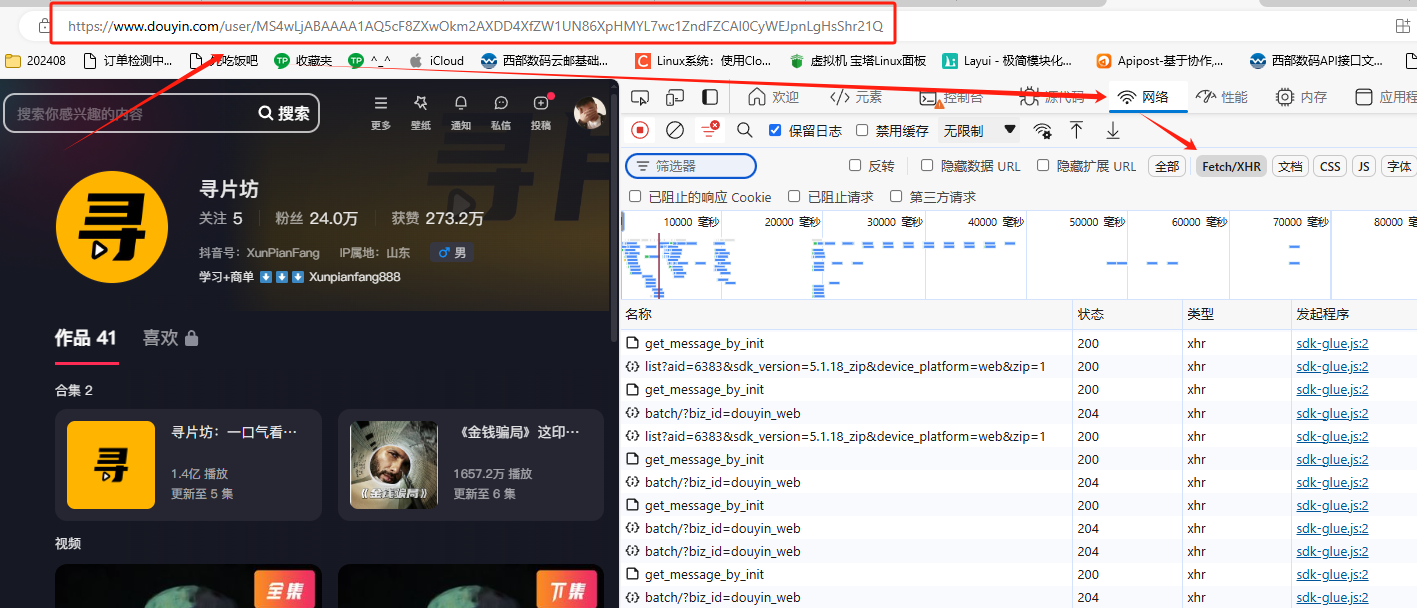Open the 性能 performance tab
Viewport: 1417px width, 608px height.
1222,97
